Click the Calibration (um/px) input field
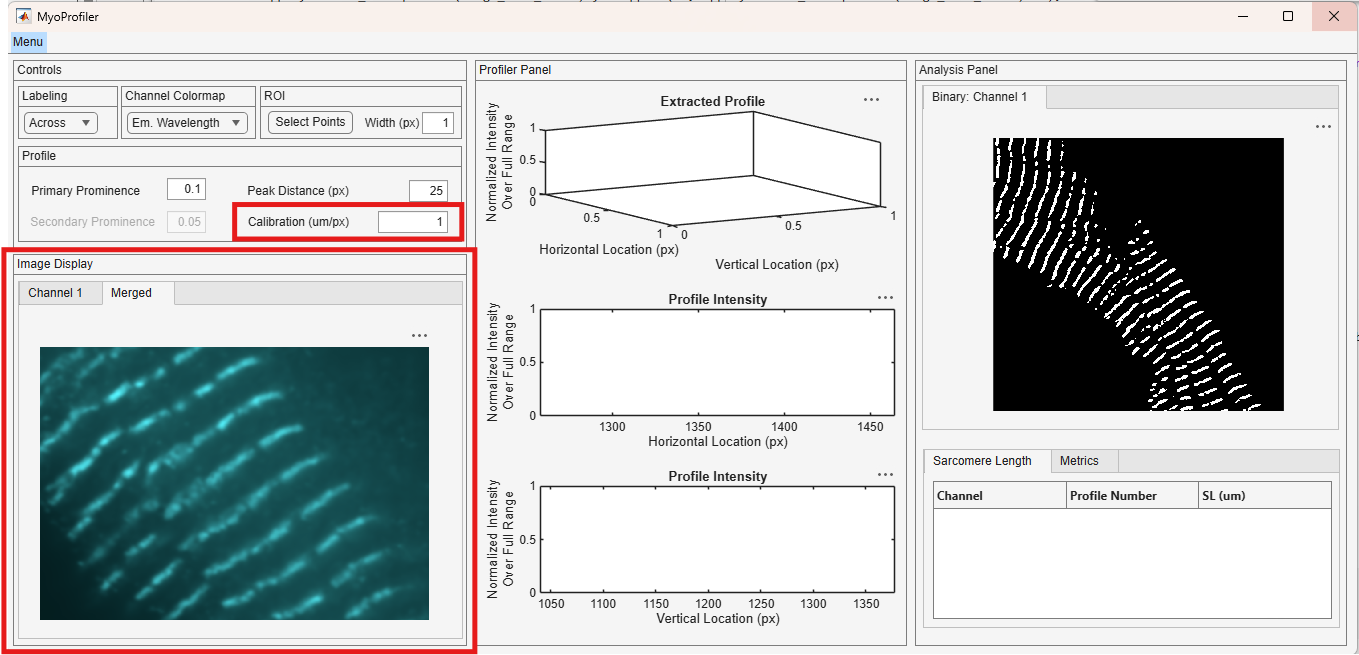 click(x=413, y=222)
